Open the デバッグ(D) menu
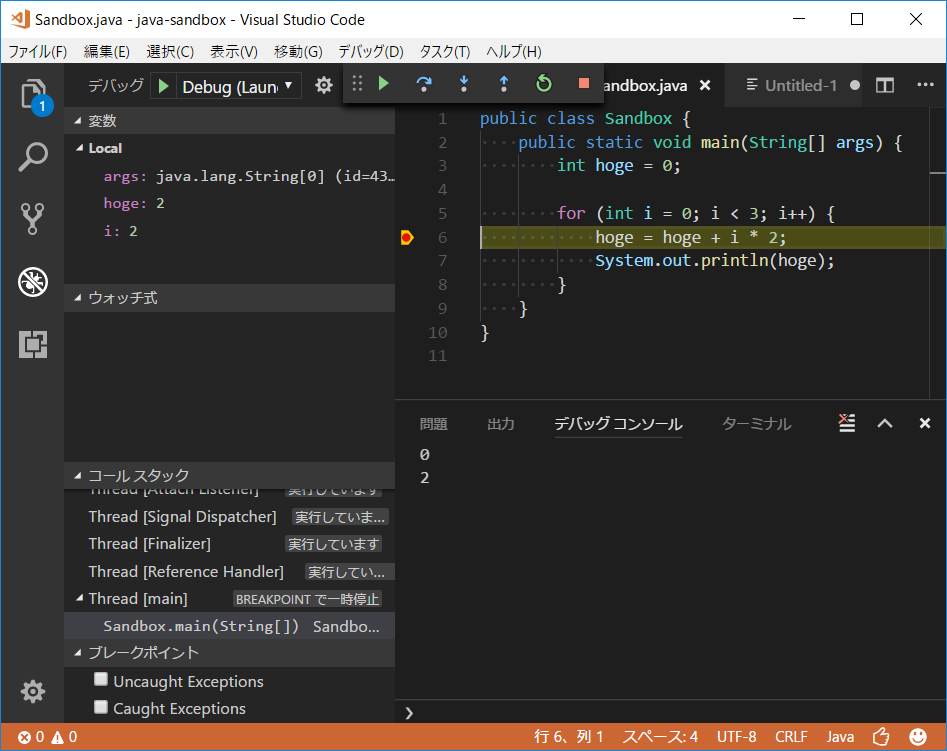The height and width of the screenshot is (751, 947). pos(370,51)
